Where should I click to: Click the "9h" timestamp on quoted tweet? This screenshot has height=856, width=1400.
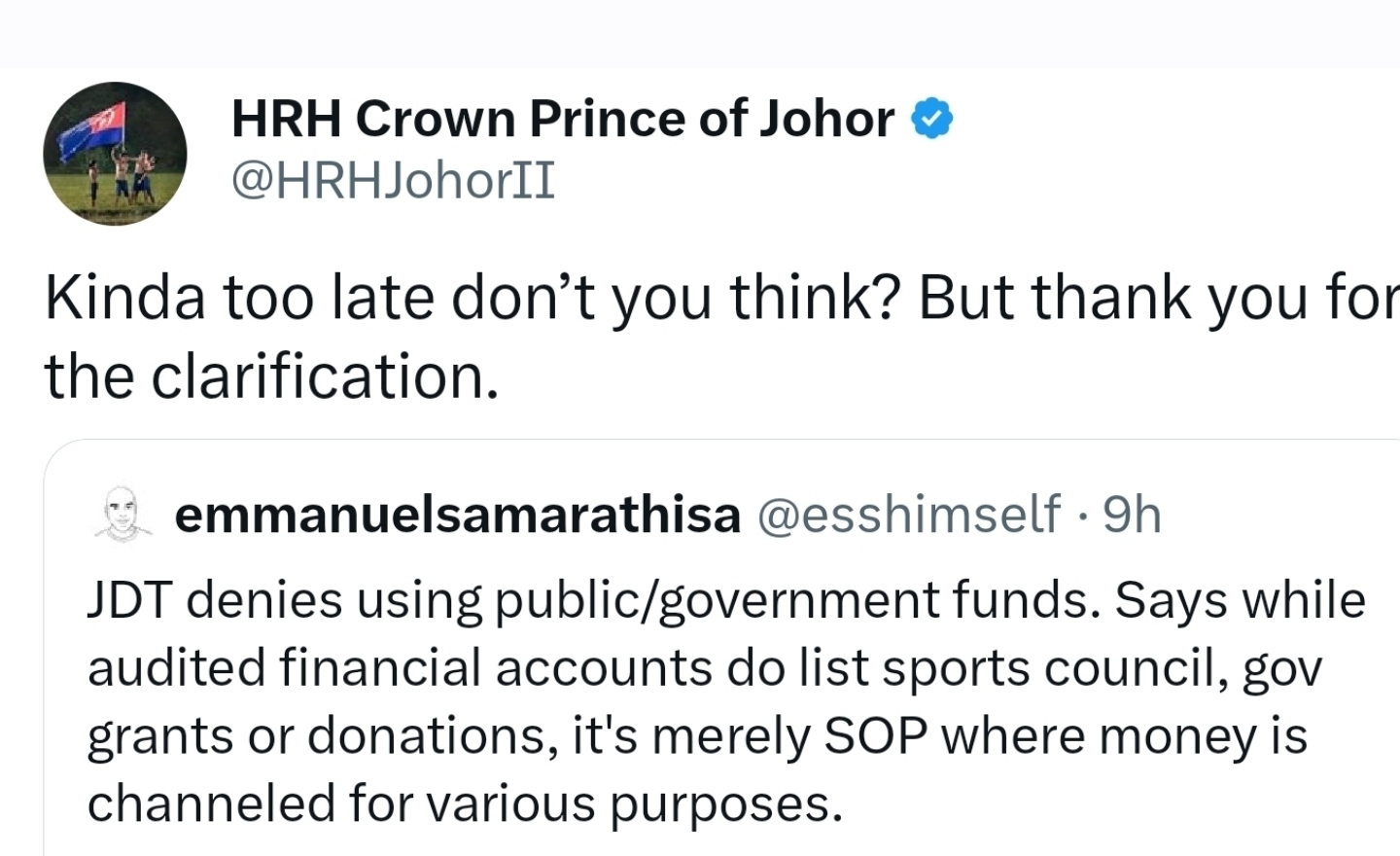(1133, 515)
